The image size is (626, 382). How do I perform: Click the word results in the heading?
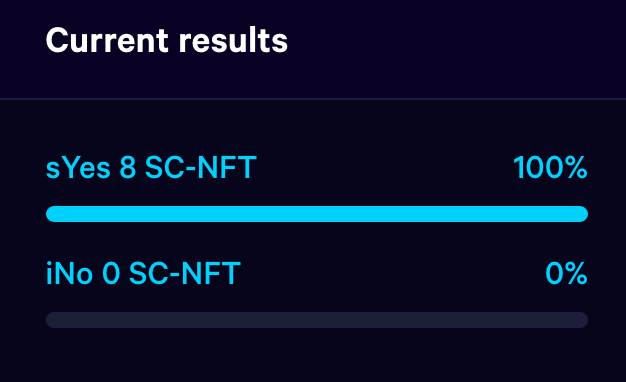233,40
